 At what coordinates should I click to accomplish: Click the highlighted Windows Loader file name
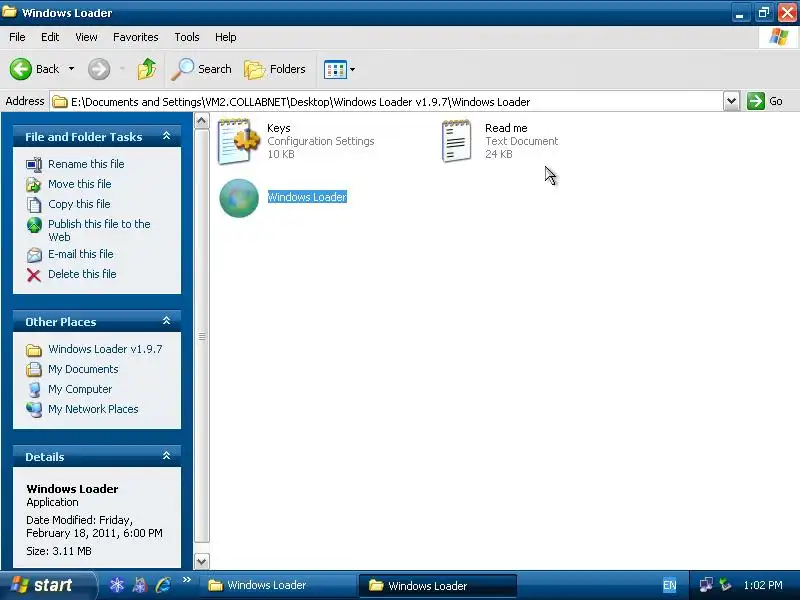tap(307, 197)
